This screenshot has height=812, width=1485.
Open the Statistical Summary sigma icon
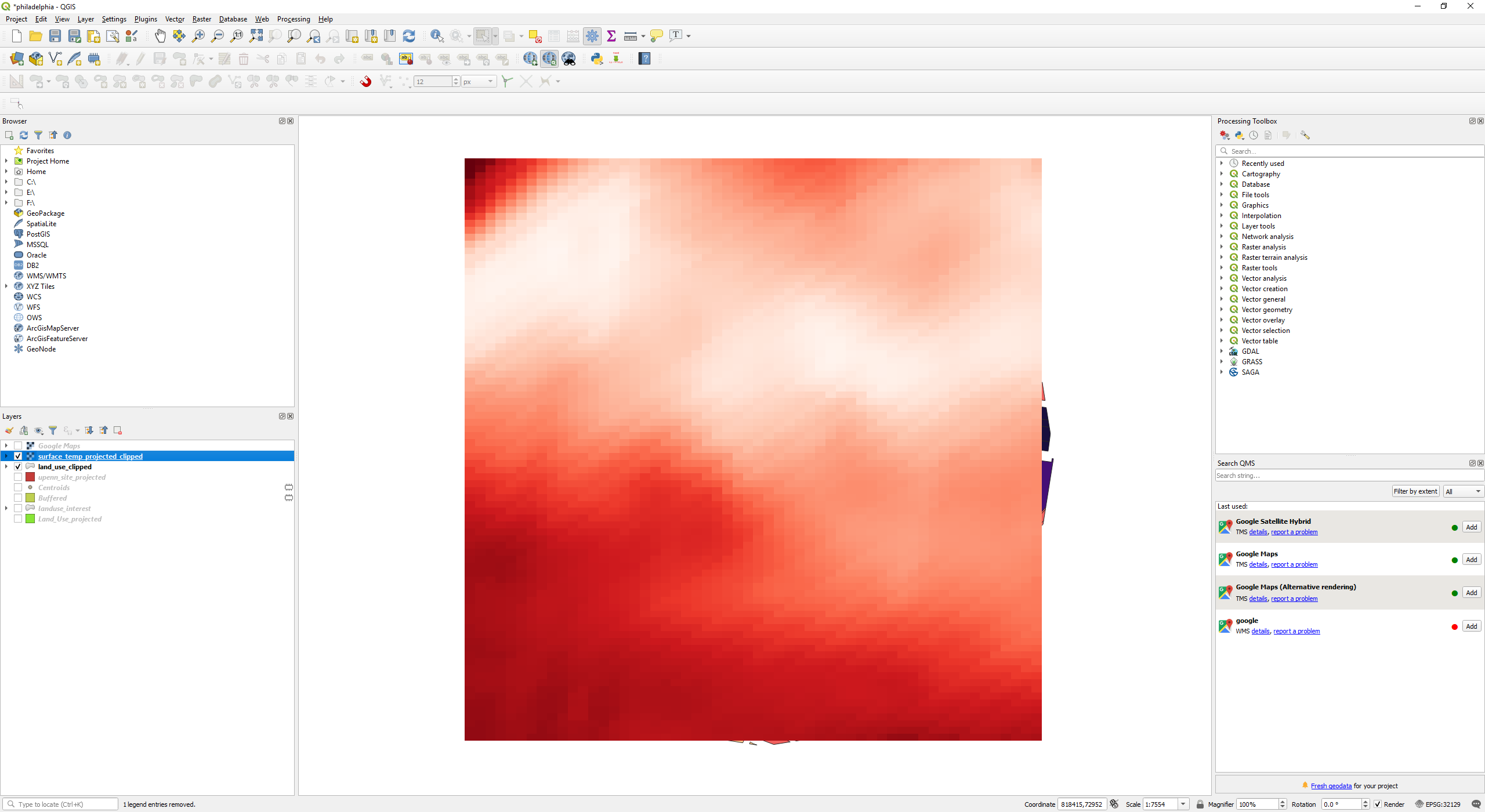tap(611, 36)
